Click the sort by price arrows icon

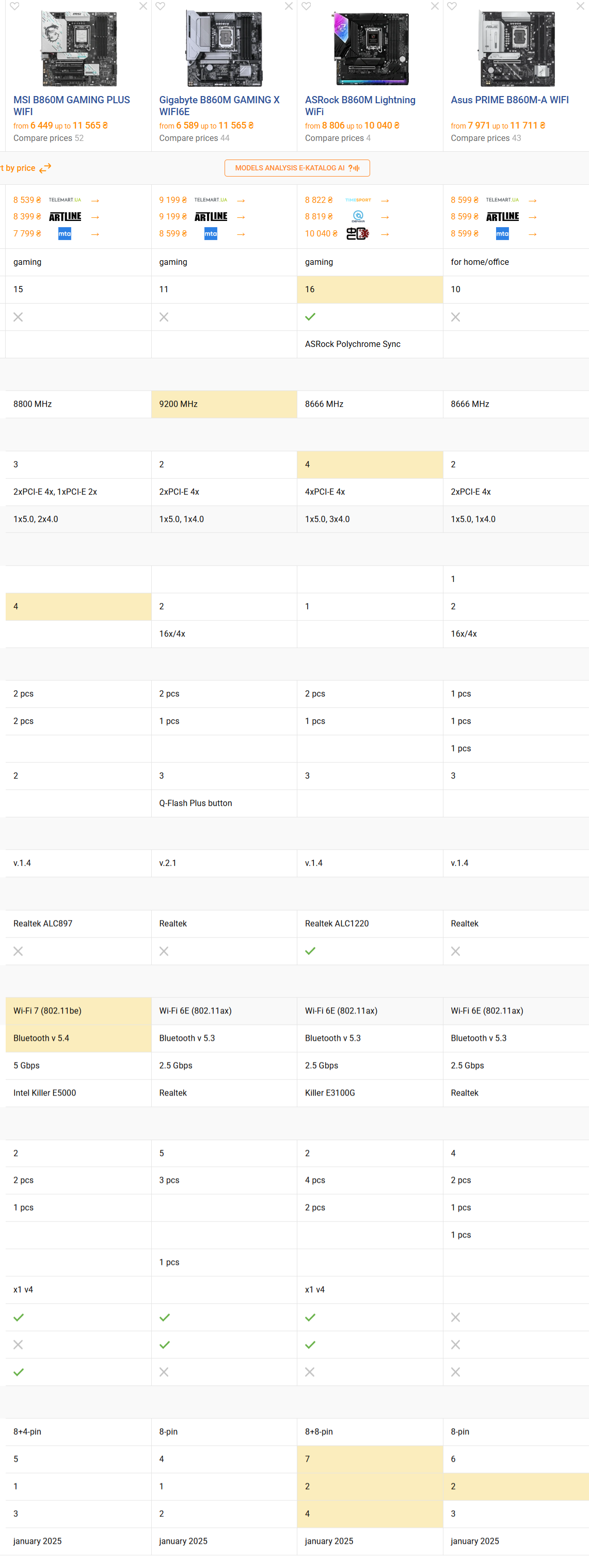tap(45, 168)
